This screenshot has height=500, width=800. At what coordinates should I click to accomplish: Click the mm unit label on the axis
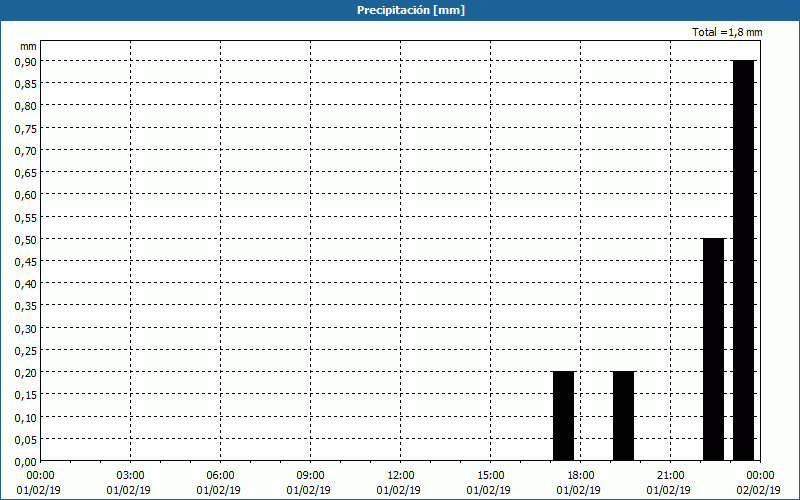pyautogui.click(x=28, y=46)
